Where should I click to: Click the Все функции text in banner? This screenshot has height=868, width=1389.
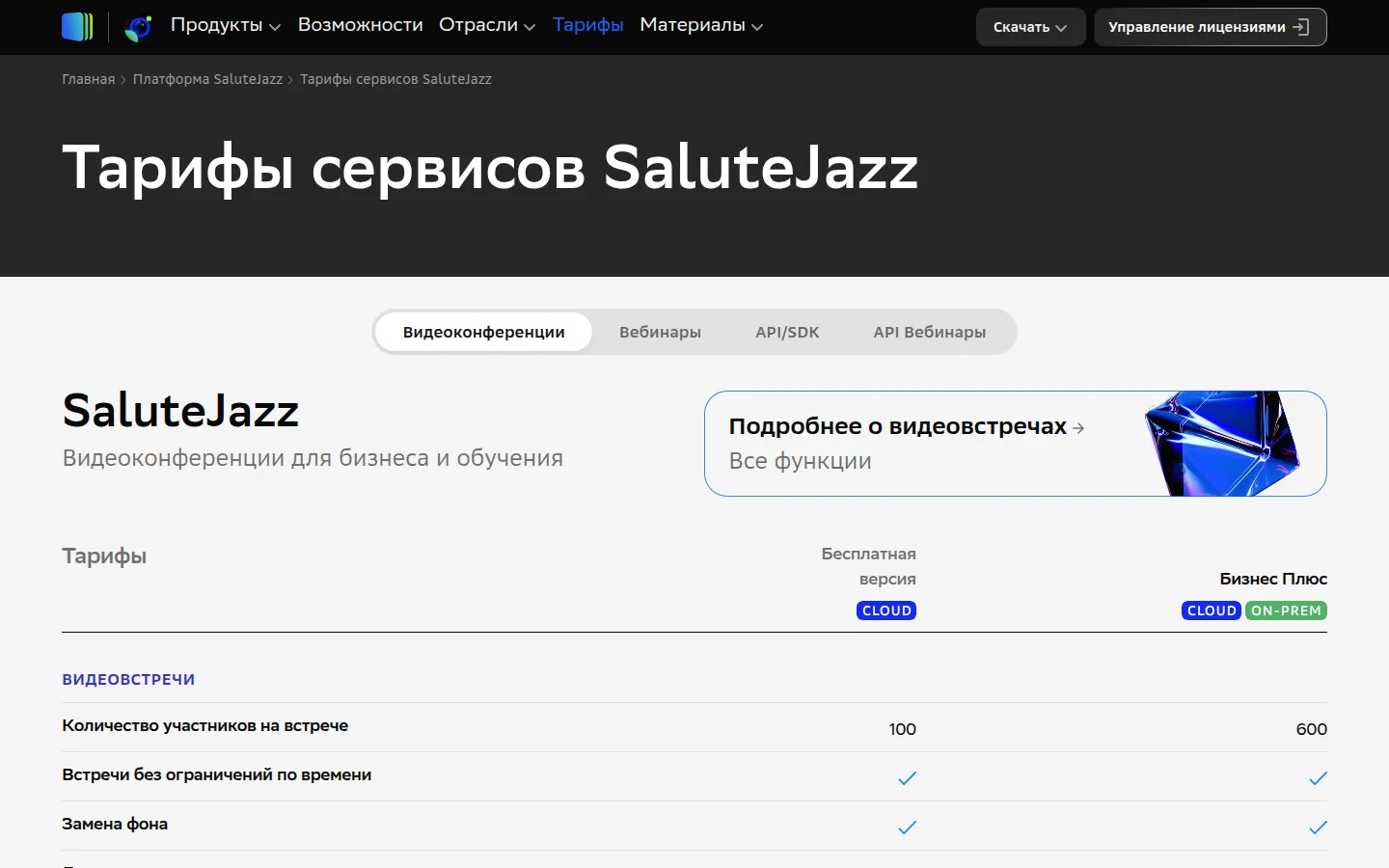pos(800,461)
